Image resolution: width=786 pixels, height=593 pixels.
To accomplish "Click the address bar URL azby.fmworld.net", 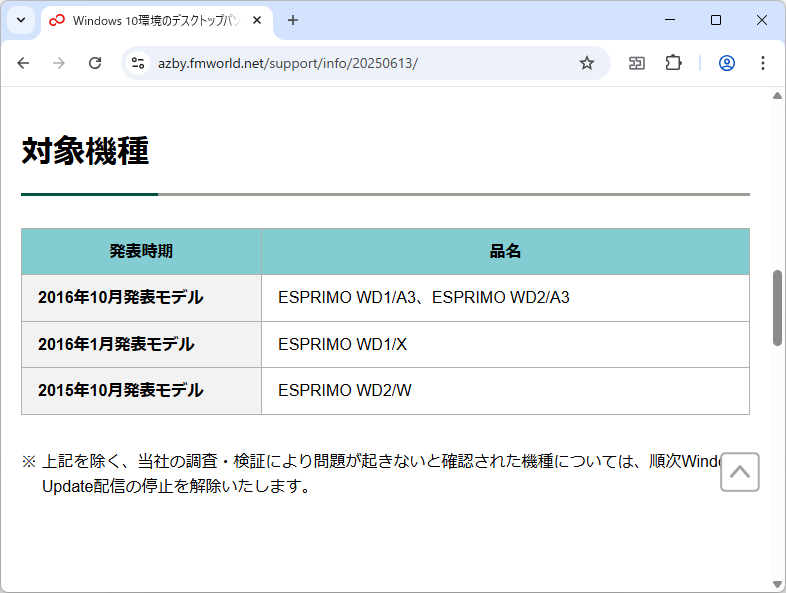I will [288, 63].
